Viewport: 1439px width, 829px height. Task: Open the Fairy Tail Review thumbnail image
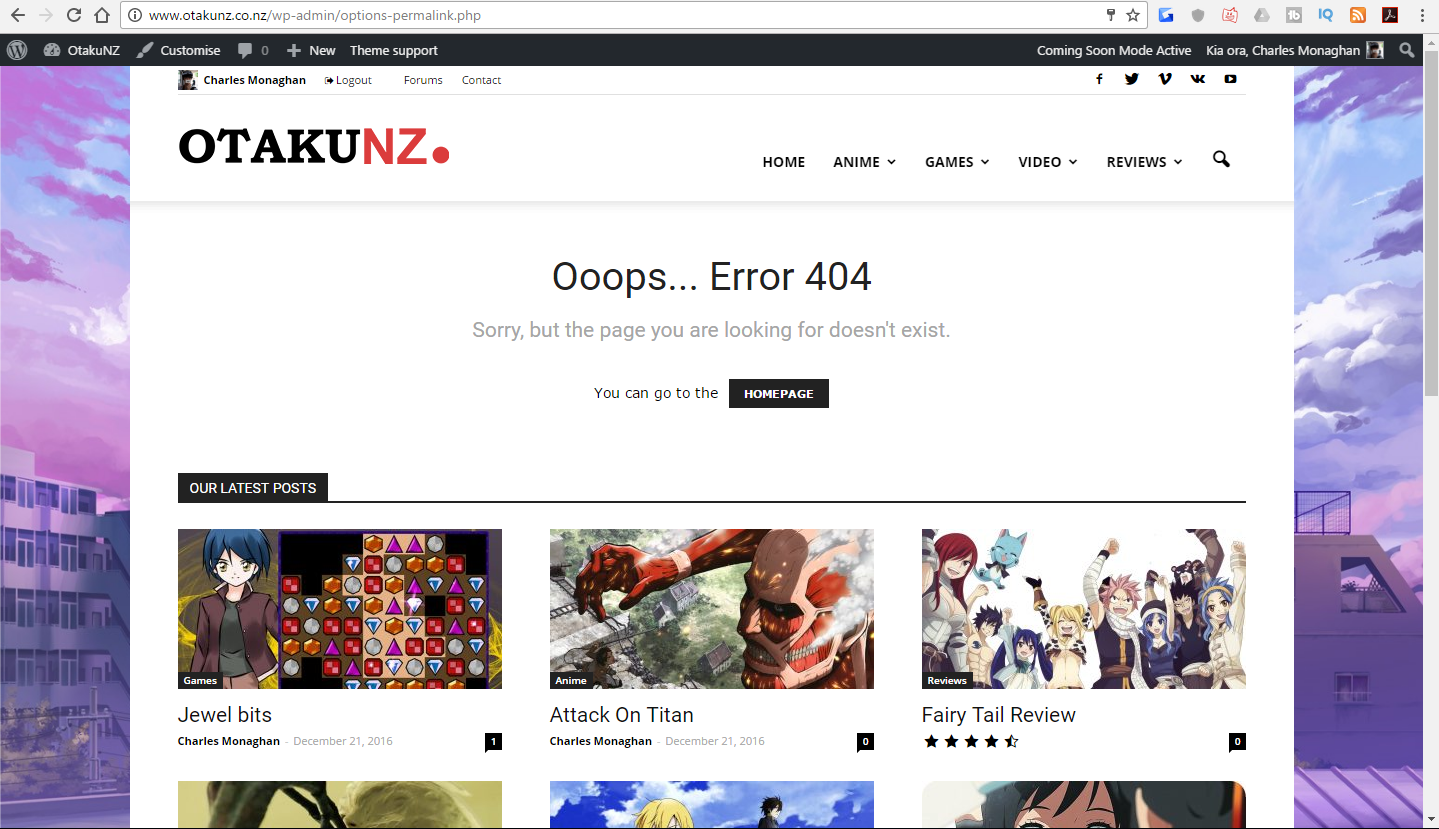pyautogui.click(x=1084, y=609)
